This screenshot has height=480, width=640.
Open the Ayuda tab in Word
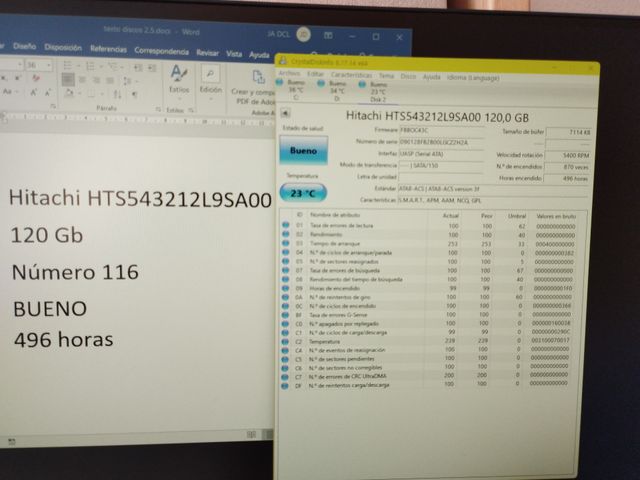(x=259, y=54)
